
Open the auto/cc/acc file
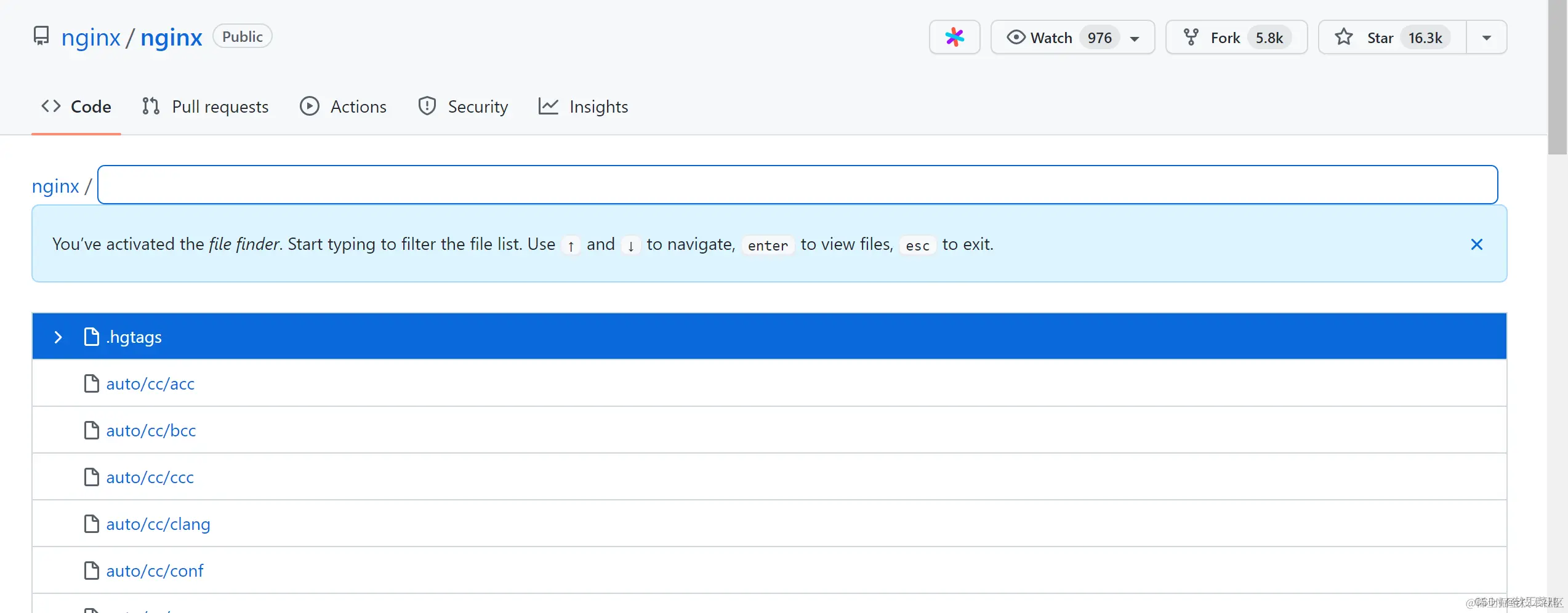tap(150, 384)
